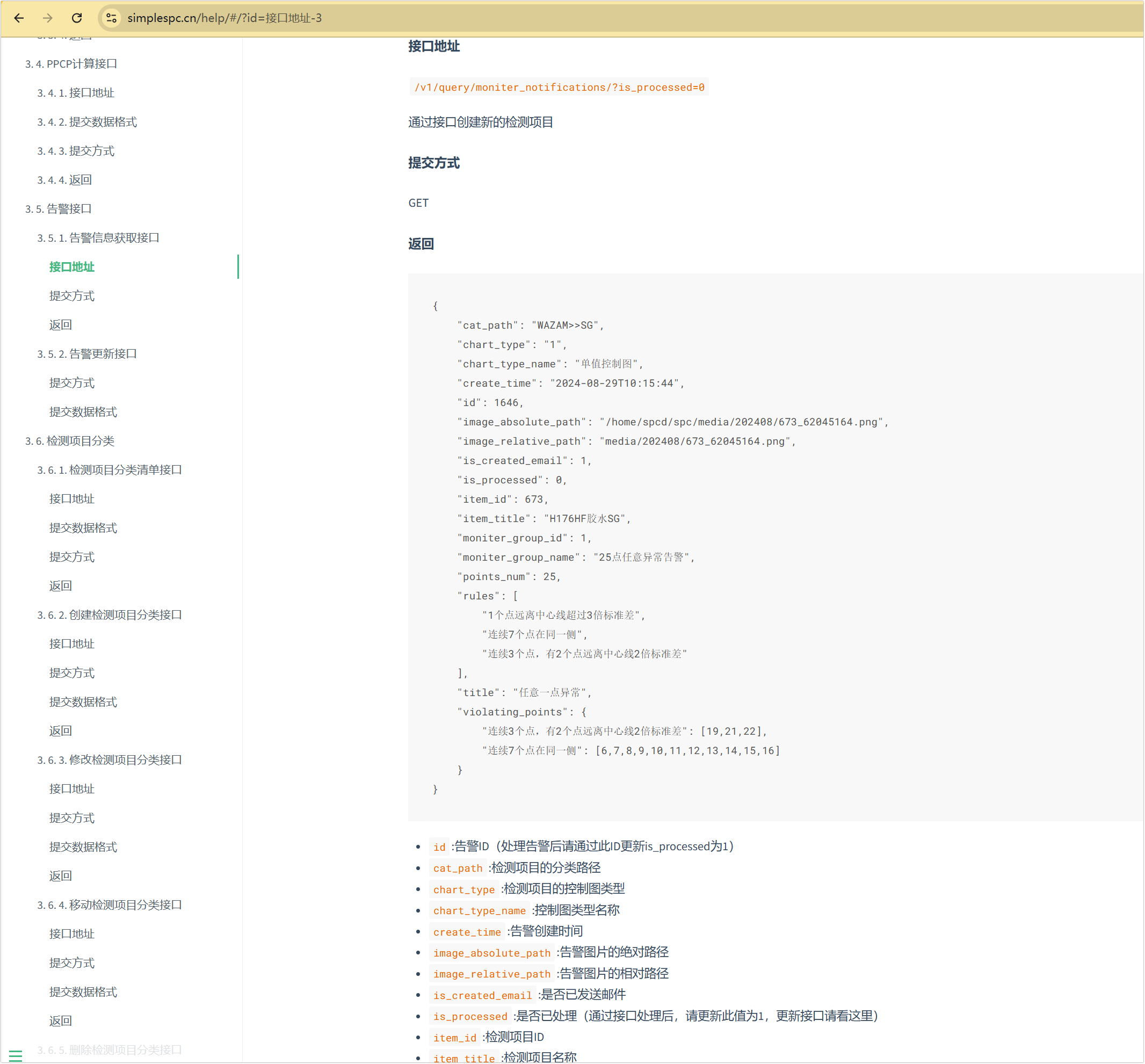Click the 接口地址 heading in content

[x=434, y=46]
